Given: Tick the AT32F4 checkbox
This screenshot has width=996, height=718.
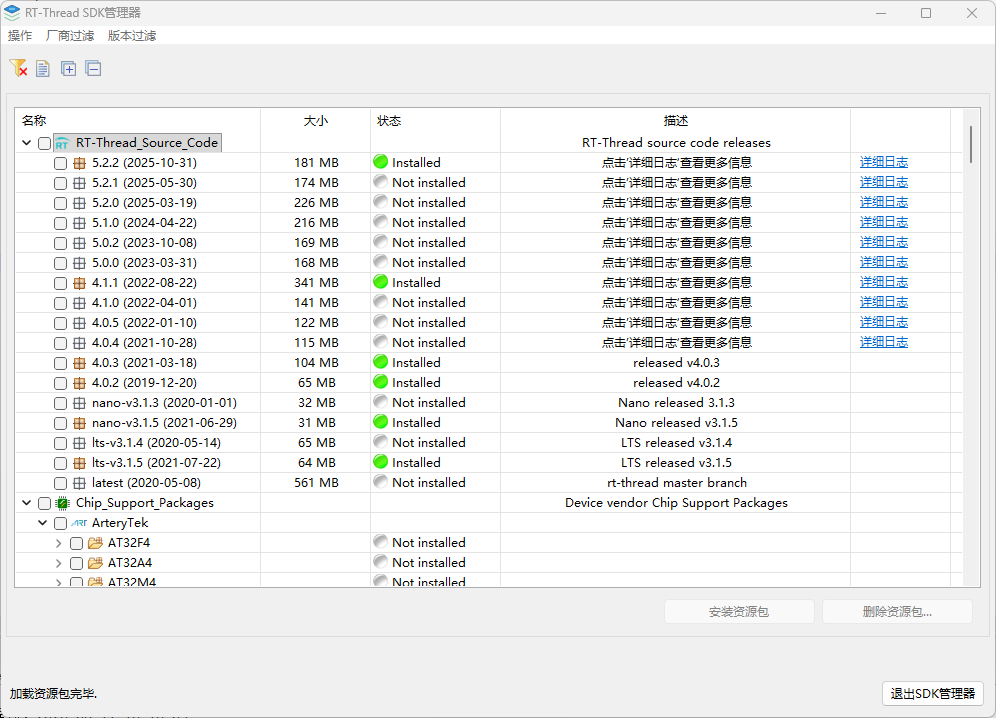Looking at the screenshot, I should [x=76, y=543].
